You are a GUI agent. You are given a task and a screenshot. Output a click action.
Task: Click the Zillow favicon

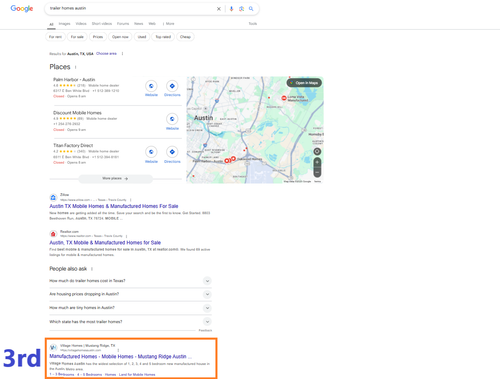click(53, 197)
